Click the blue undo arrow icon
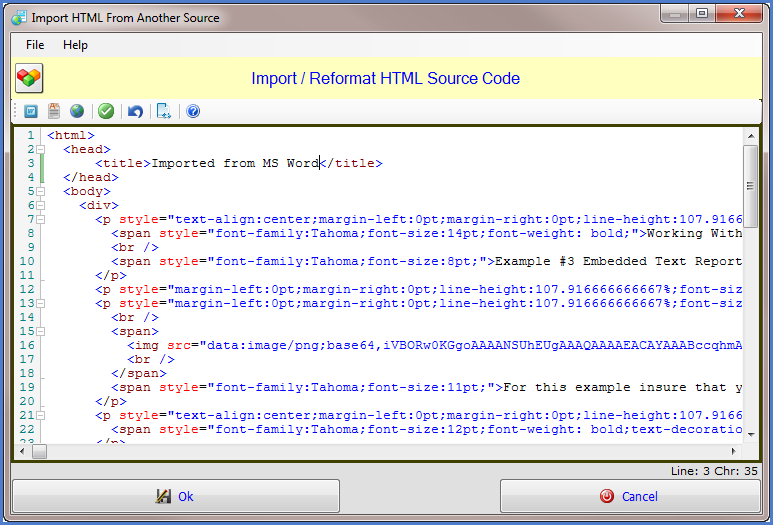The image size is (773, 525). (x=135, y=111)
